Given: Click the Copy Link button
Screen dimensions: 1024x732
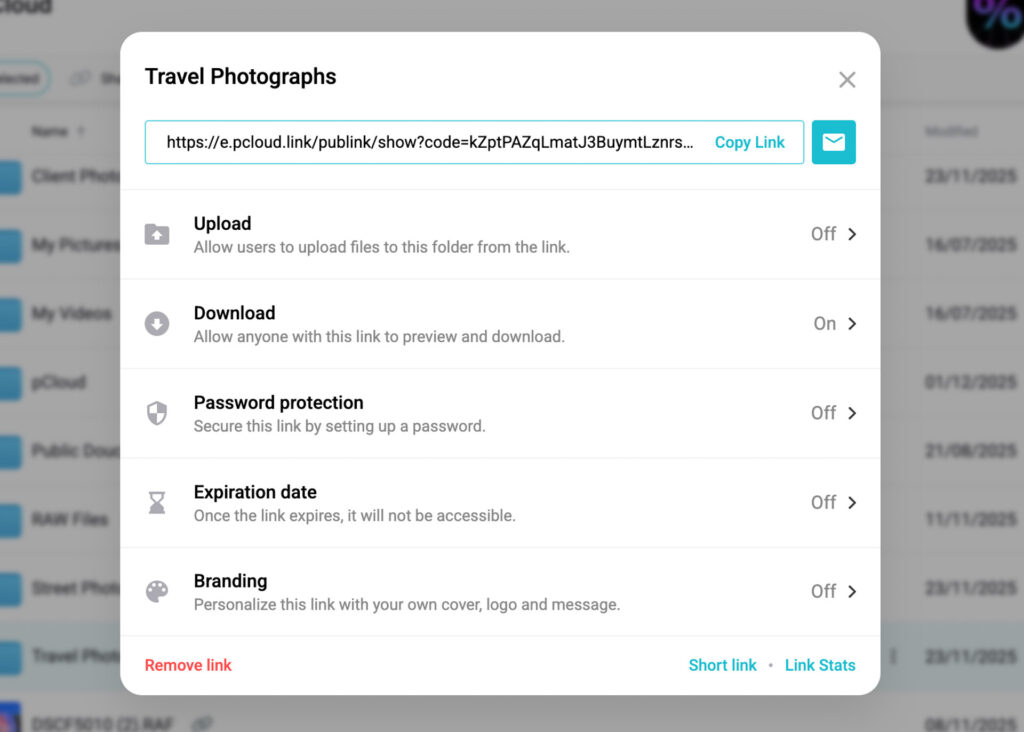Looking at the screenshot, I should [x=749, y=142].
